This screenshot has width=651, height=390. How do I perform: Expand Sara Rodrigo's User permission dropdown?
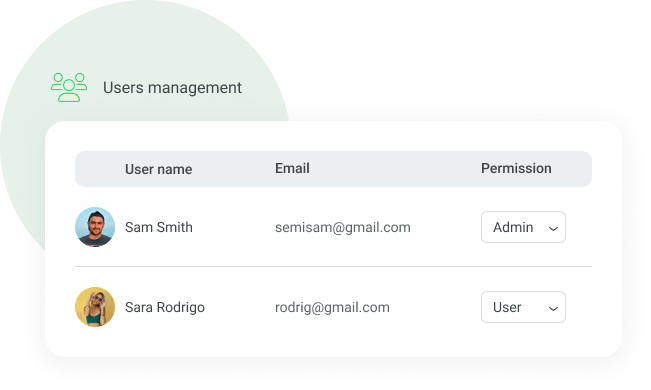coord(523,307)
